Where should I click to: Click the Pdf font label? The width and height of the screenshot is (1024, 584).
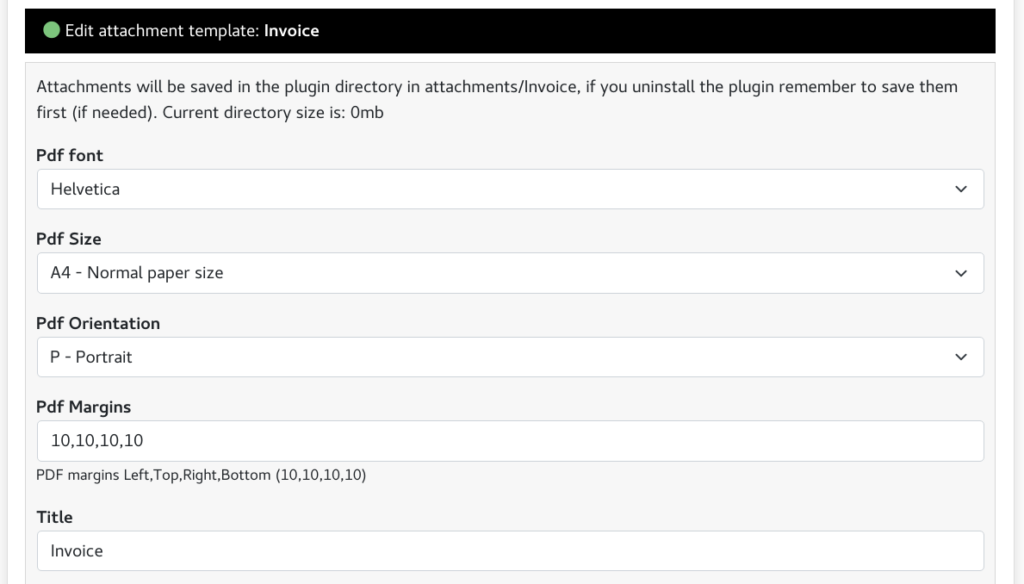69,155
